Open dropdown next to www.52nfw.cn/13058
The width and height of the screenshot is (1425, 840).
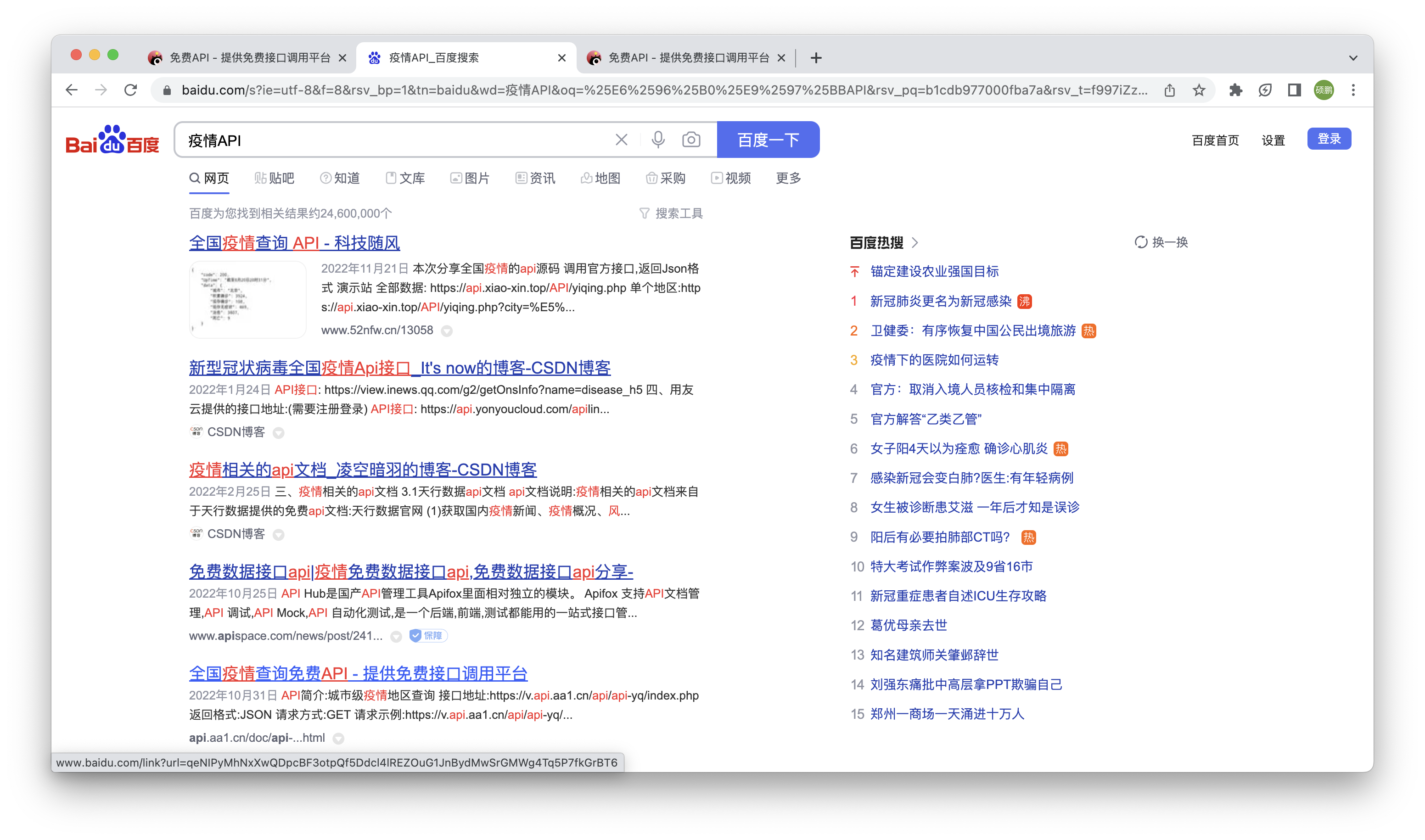(447, 331)
